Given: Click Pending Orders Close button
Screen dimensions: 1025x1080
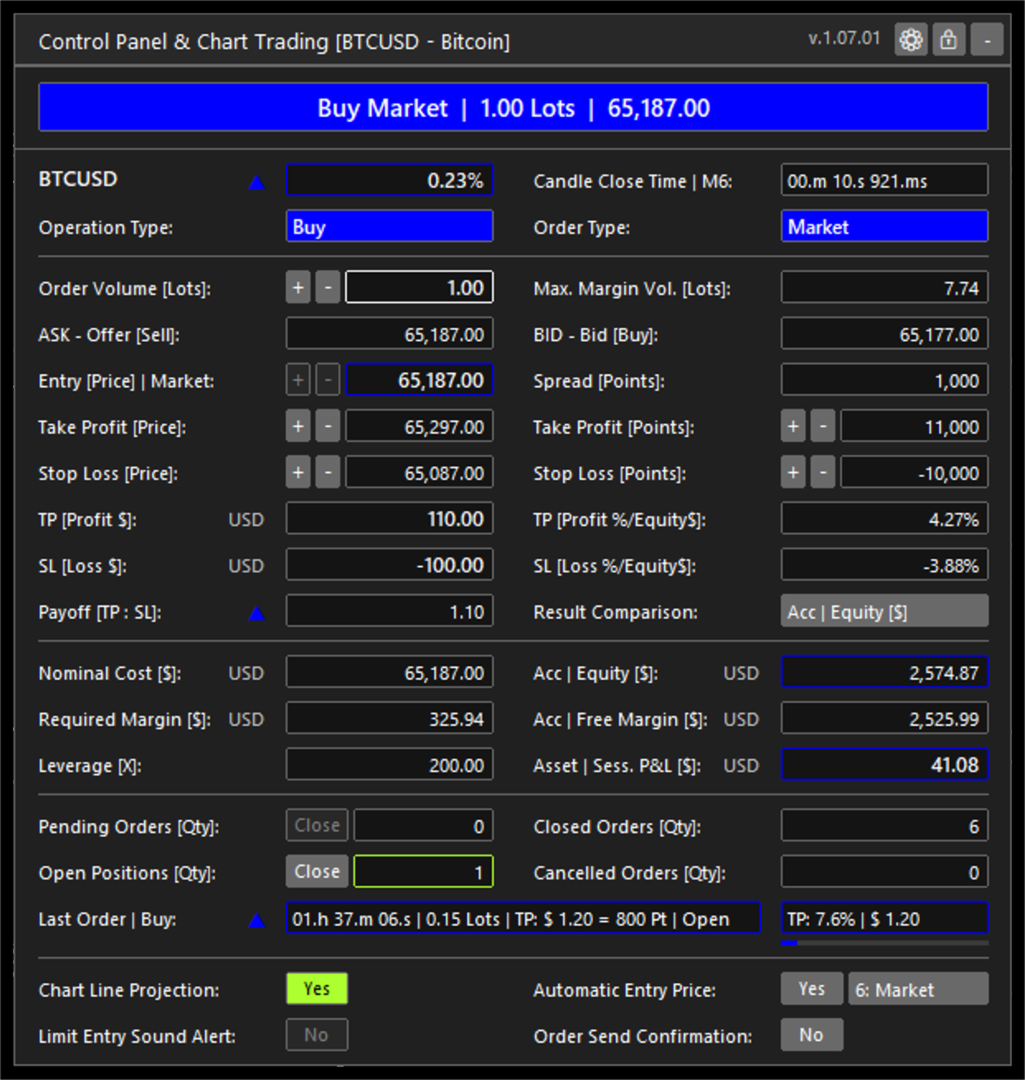Looking at the screenshot, I should point(317,825).
